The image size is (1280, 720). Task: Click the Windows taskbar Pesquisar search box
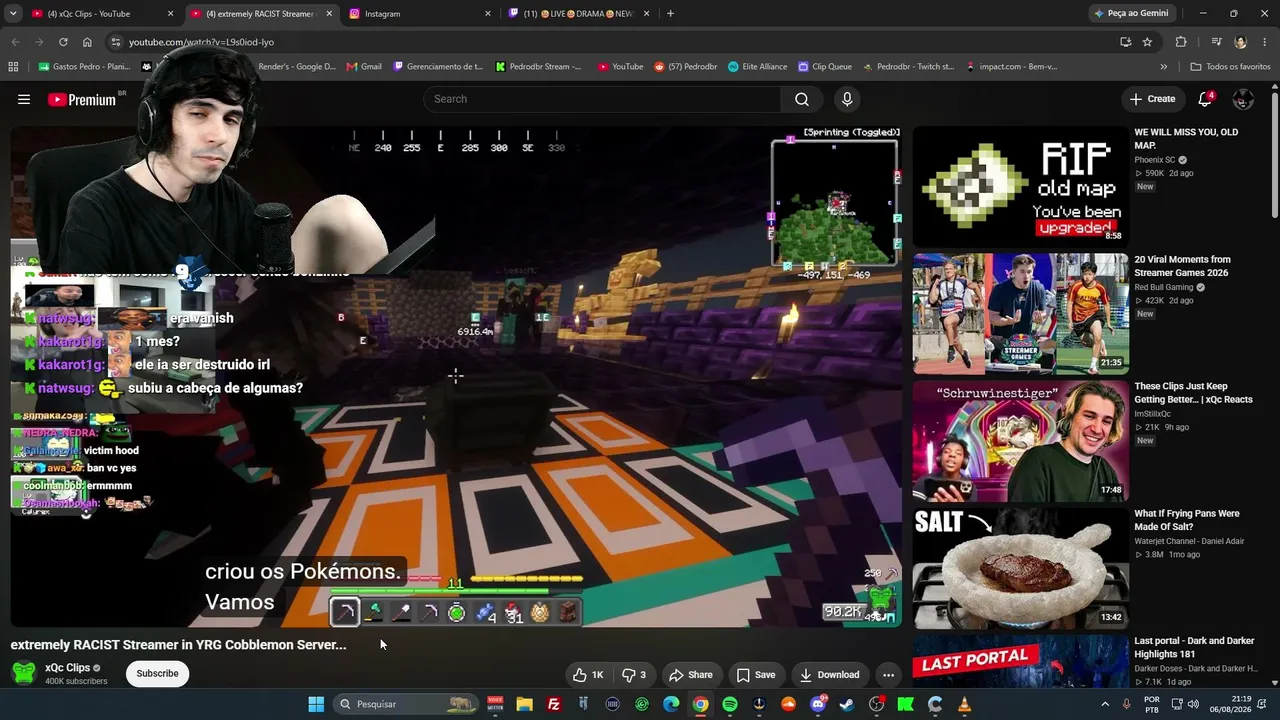coord(404,704)
